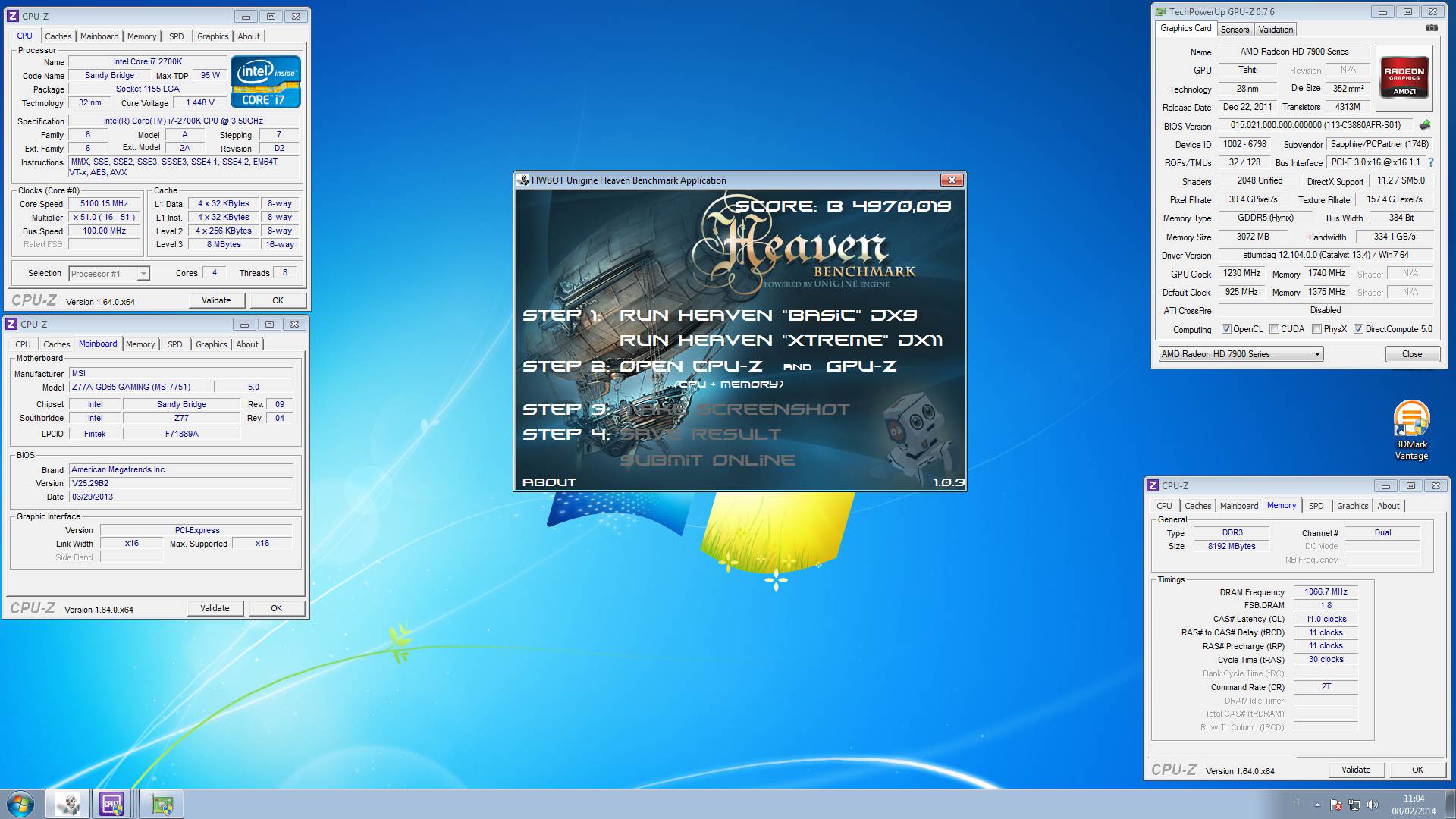The width and height of the screenshot is (1456, 819).
Task: Open the Windows Start menu
Action: click(20, 804)
